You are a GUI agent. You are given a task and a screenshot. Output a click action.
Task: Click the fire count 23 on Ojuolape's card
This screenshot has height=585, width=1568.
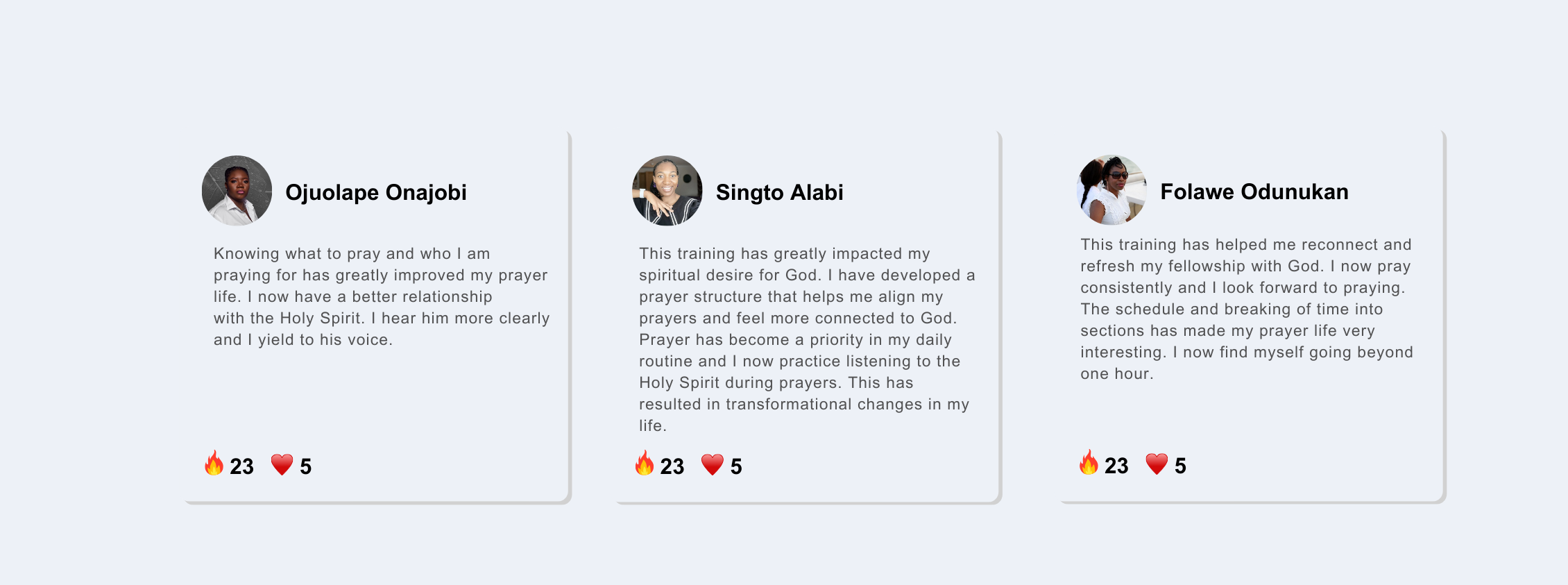coord(241,466)
